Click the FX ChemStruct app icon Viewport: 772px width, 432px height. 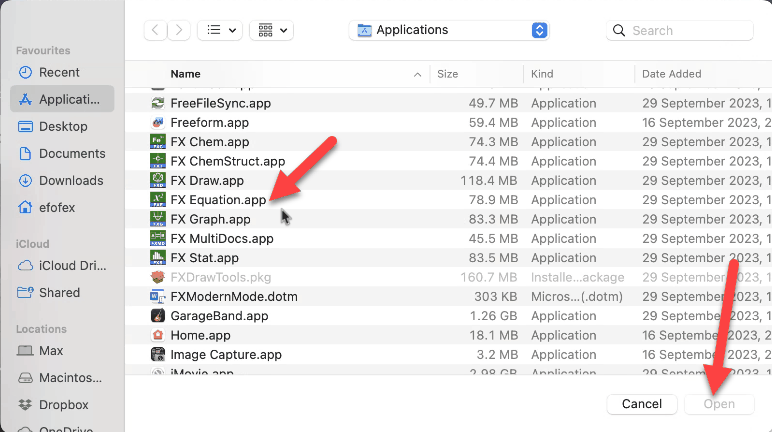158,161
